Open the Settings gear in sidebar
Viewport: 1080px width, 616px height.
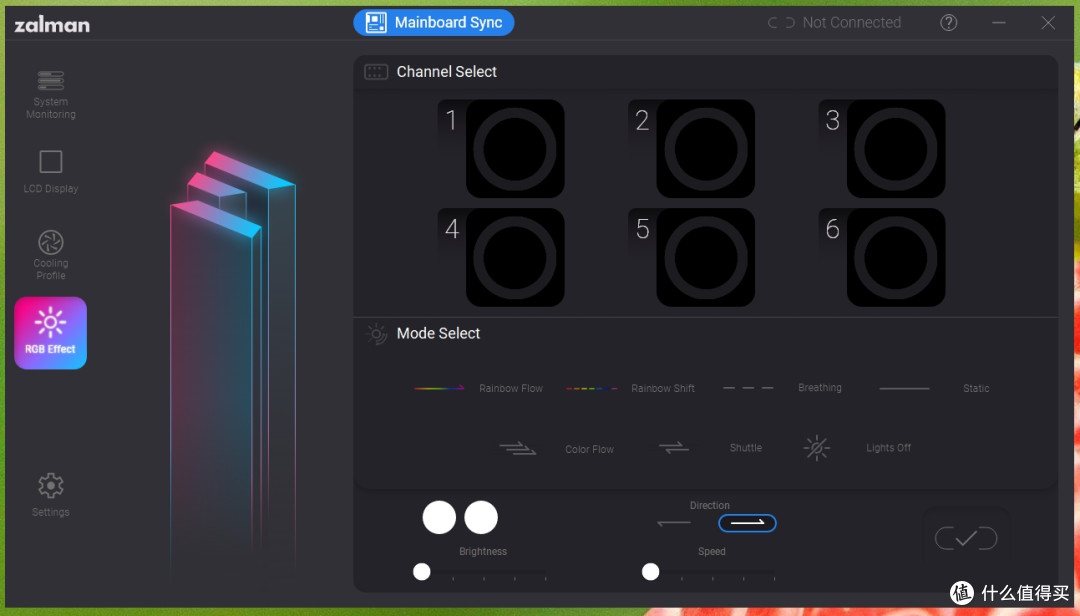[x=50, y=495]
